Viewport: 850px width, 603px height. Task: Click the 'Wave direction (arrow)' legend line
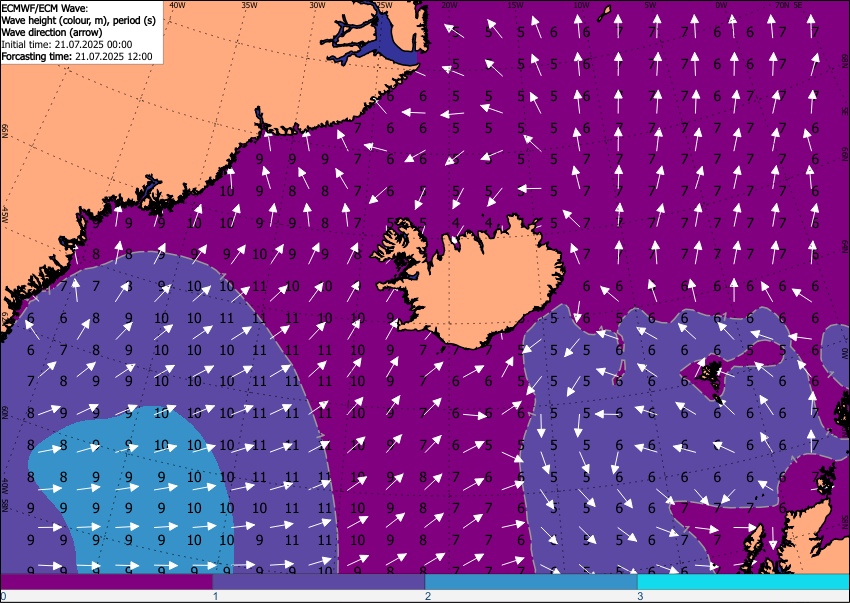tap(52, 32)
